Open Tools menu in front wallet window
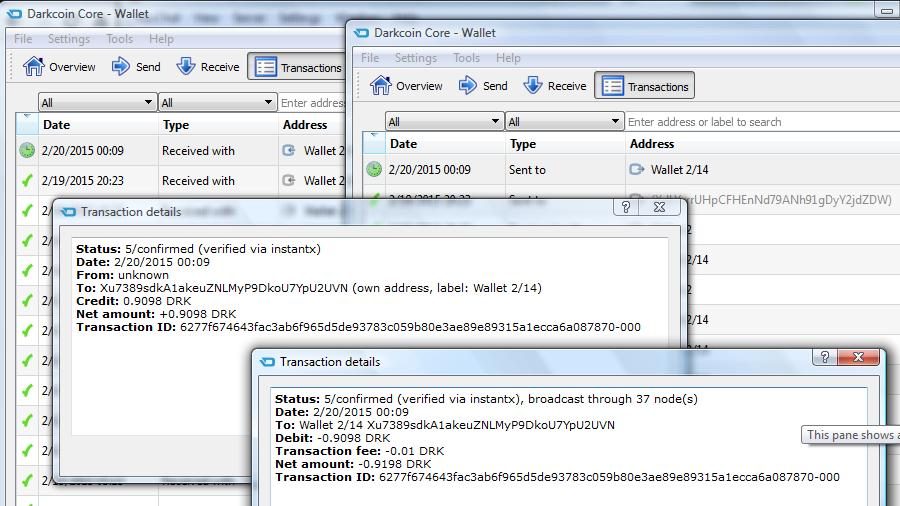Viewport: 900px width, 506px height. tap(467, 58)
